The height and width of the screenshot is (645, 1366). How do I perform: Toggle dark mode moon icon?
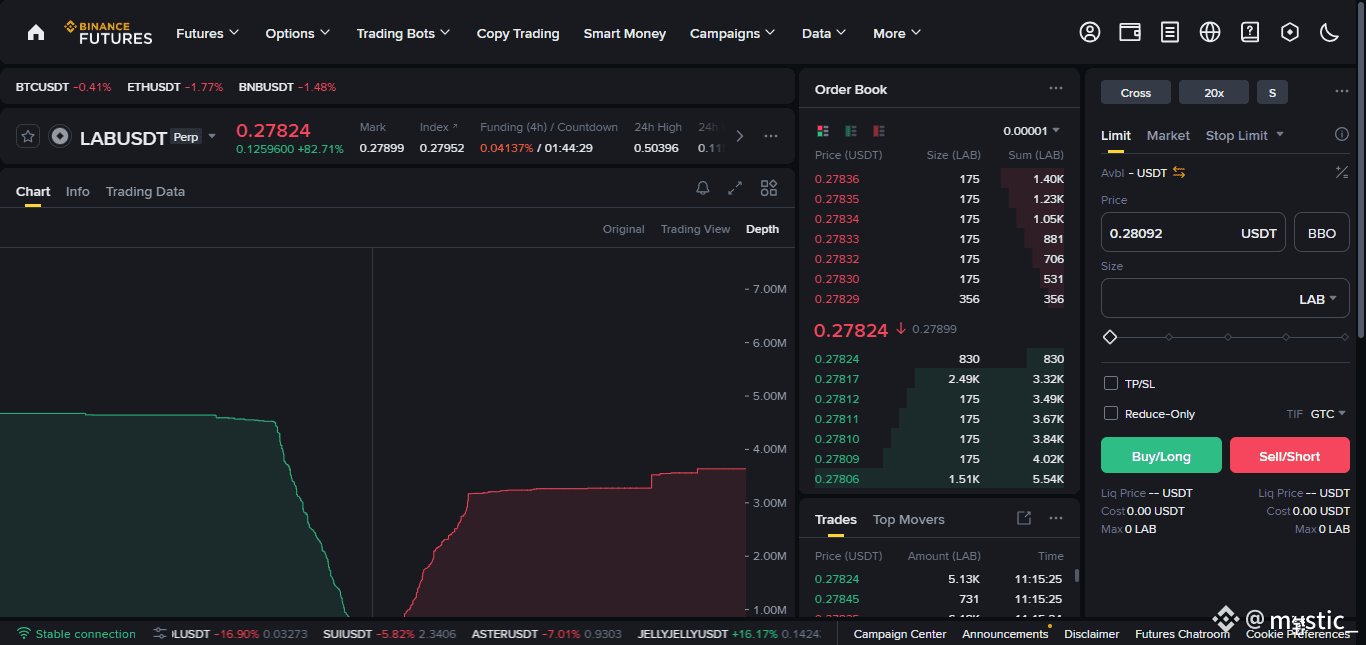(1330, 32)
